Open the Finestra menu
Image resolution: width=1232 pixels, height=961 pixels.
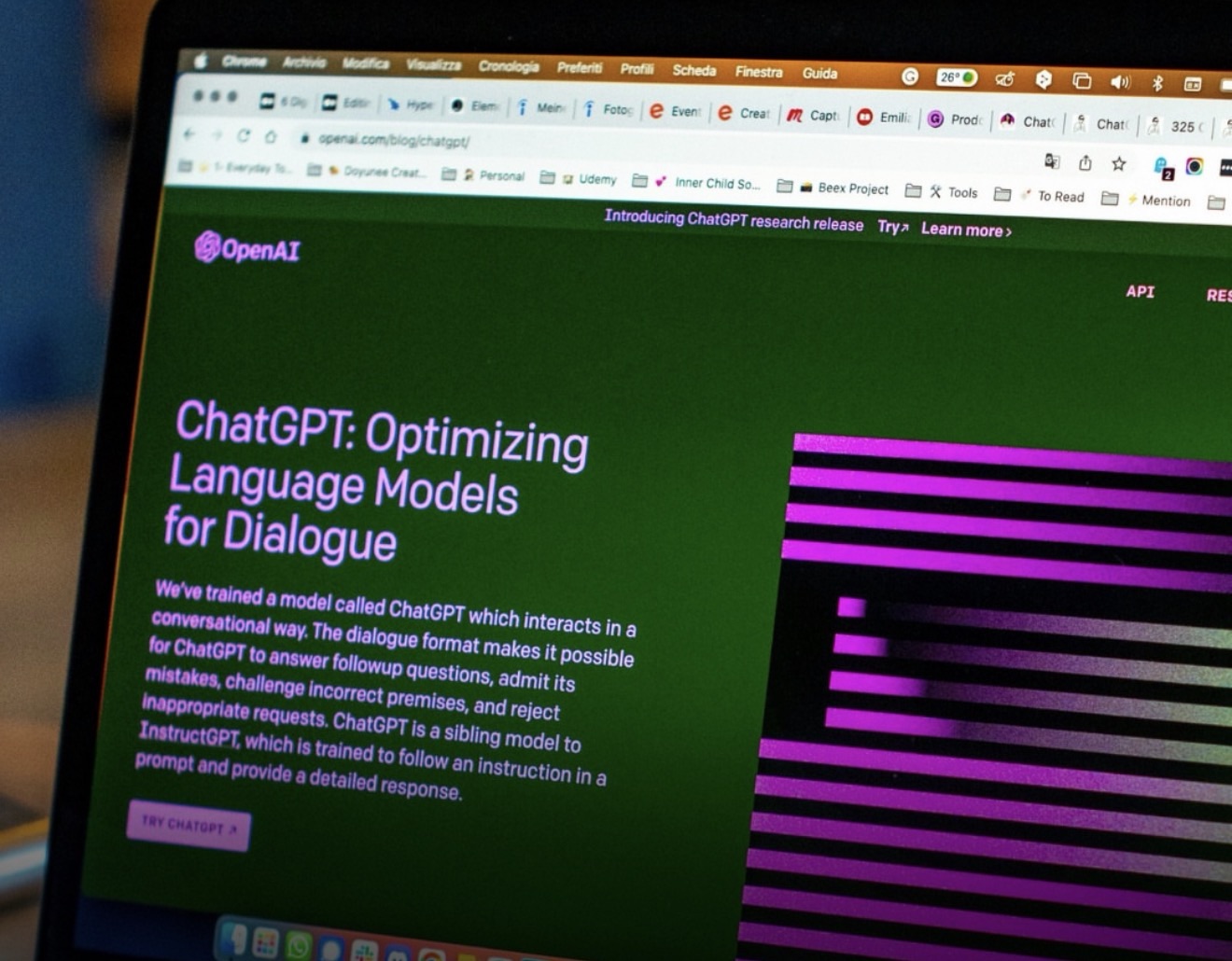coord(759,72)
